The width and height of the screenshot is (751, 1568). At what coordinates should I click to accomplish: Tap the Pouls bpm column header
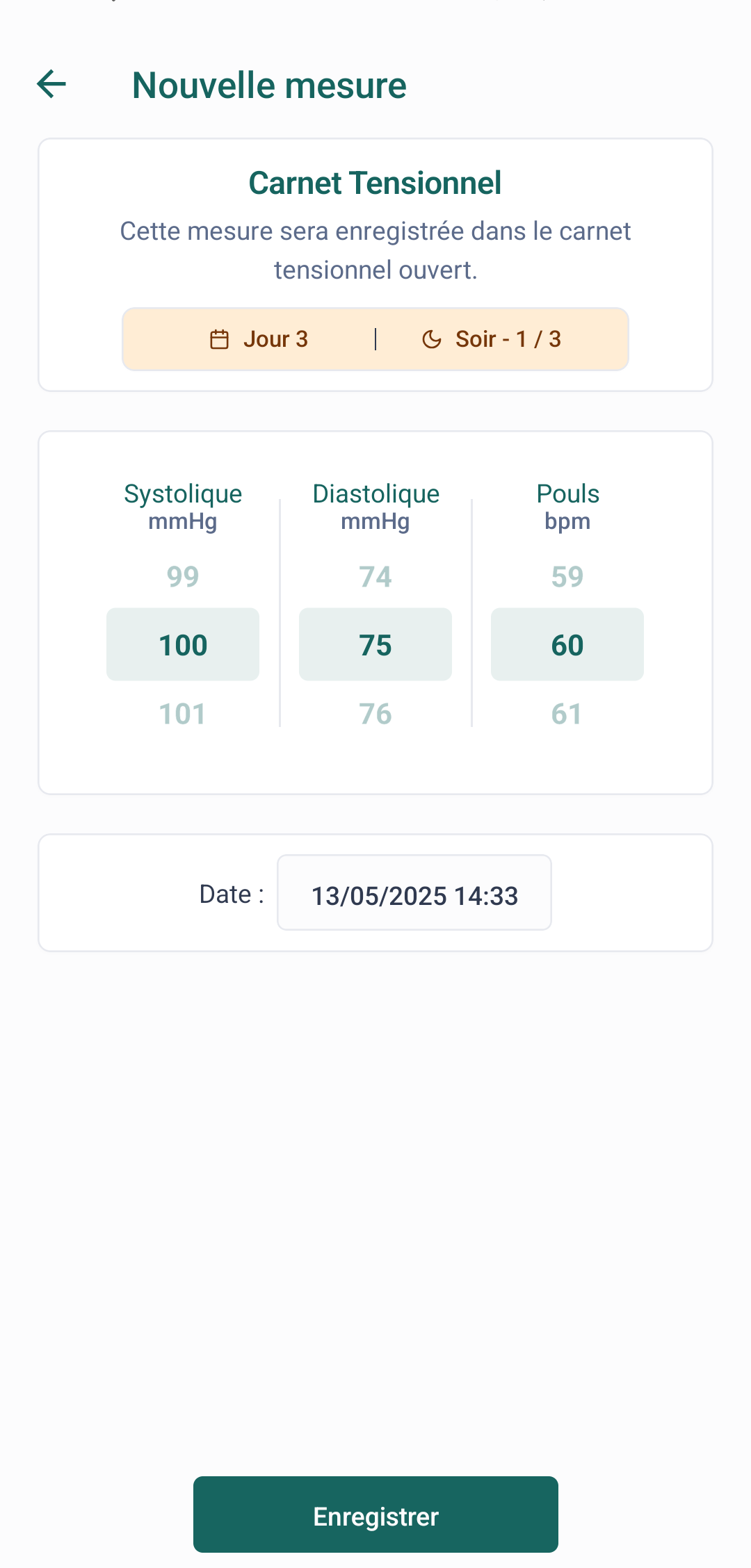[567, 506]
